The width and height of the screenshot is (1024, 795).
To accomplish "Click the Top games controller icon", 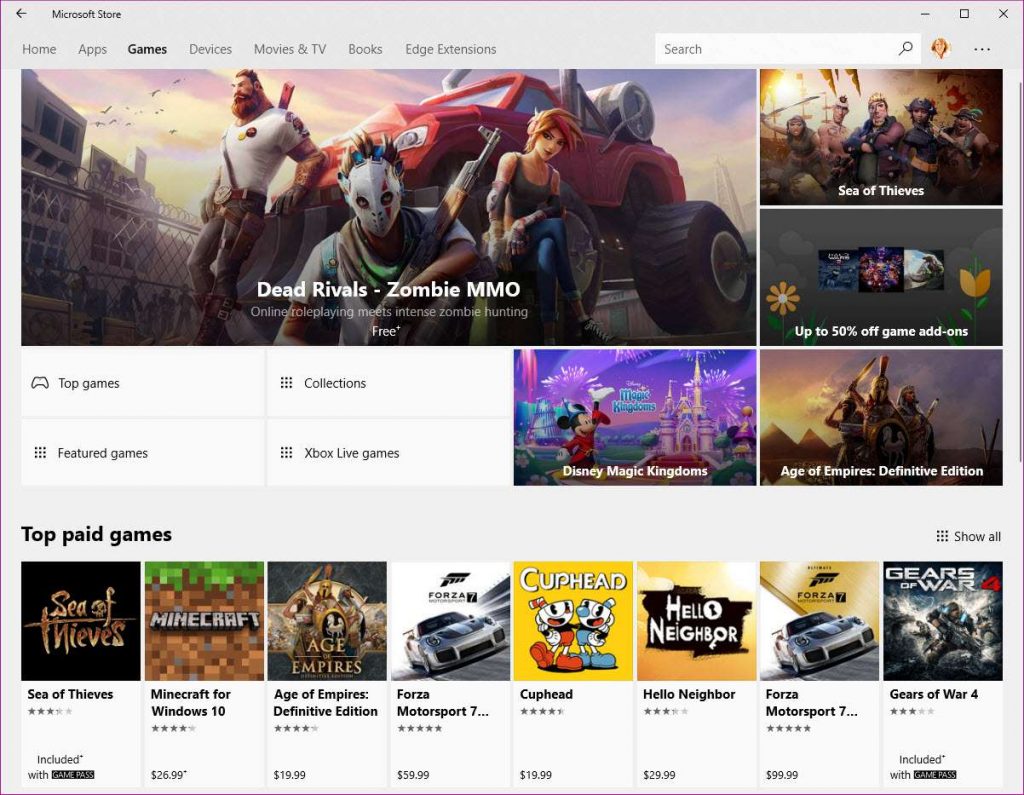I will [40, 383].
